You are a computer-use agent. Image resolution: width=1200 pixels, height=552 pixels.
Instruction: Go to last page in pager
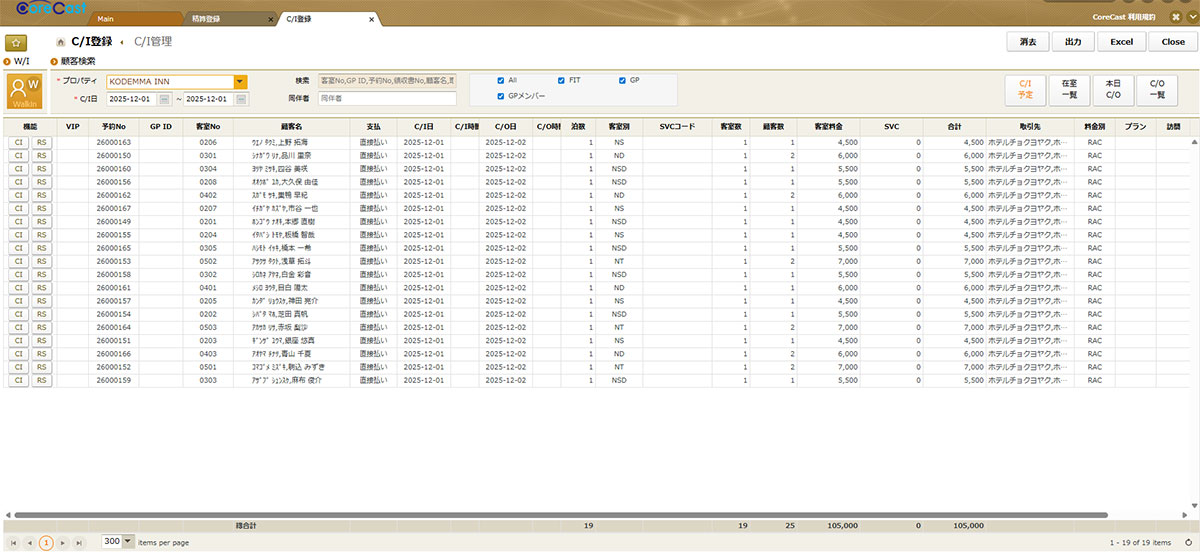click(78, 542)
